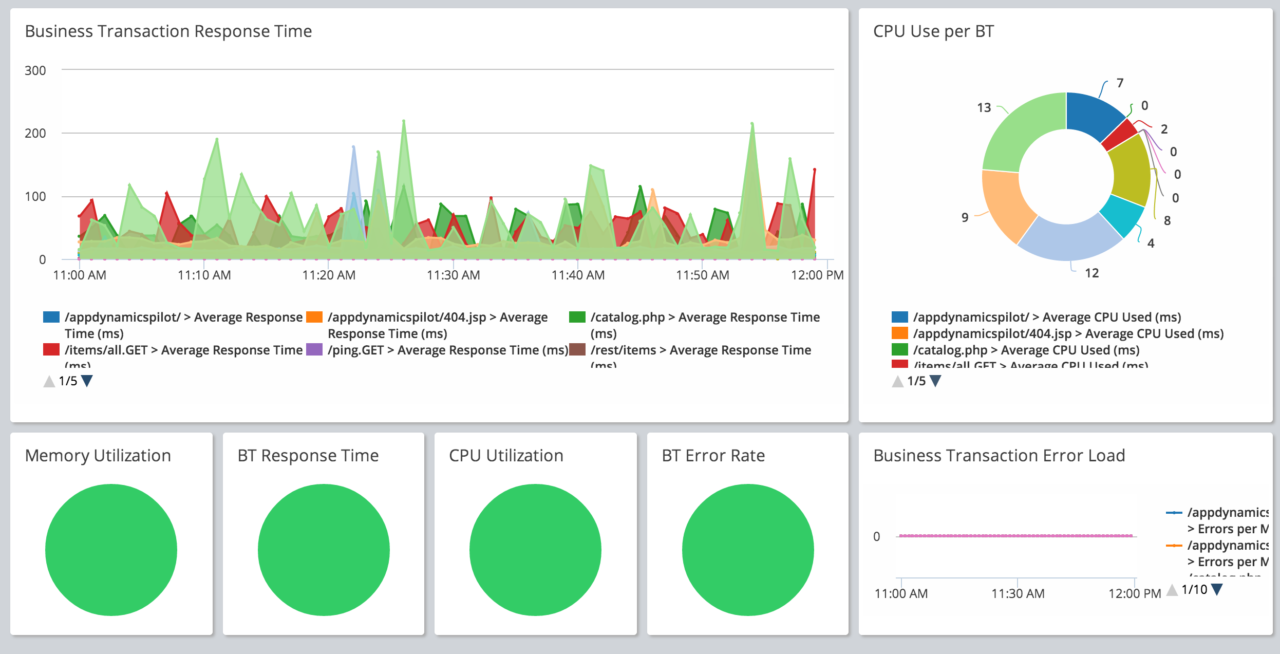Click the CPU Use per BT panel title
The image size is (1280, 654).
coord(931,31)
